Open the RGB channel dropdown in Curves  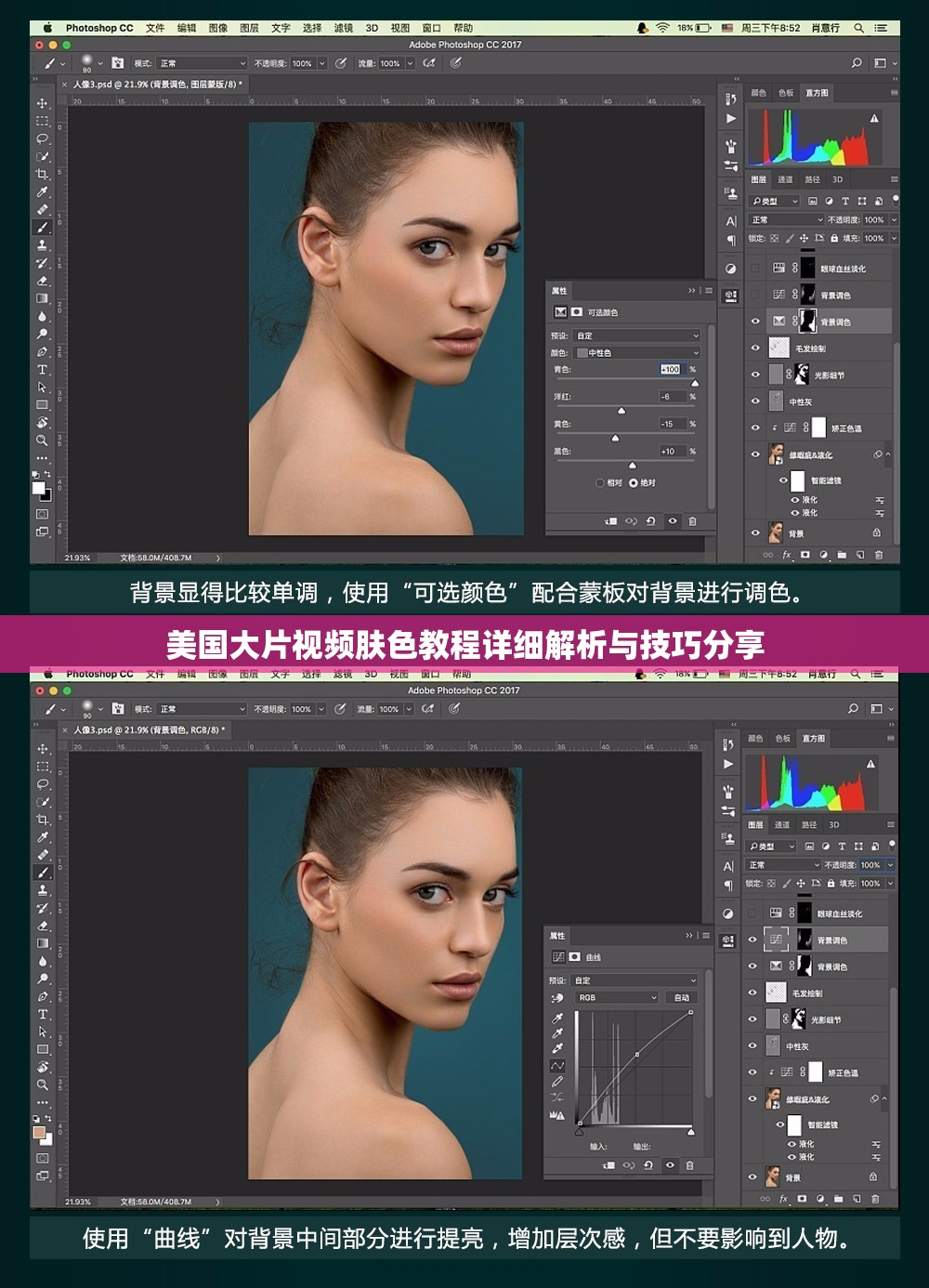(x=617, y=998)
